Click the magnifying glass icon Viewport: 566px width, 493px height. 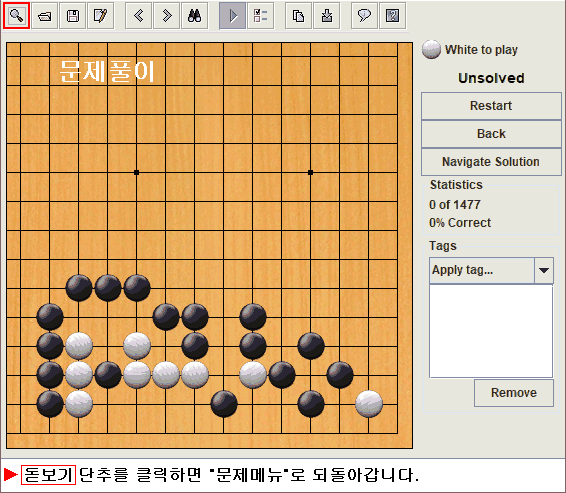(16, 16)
